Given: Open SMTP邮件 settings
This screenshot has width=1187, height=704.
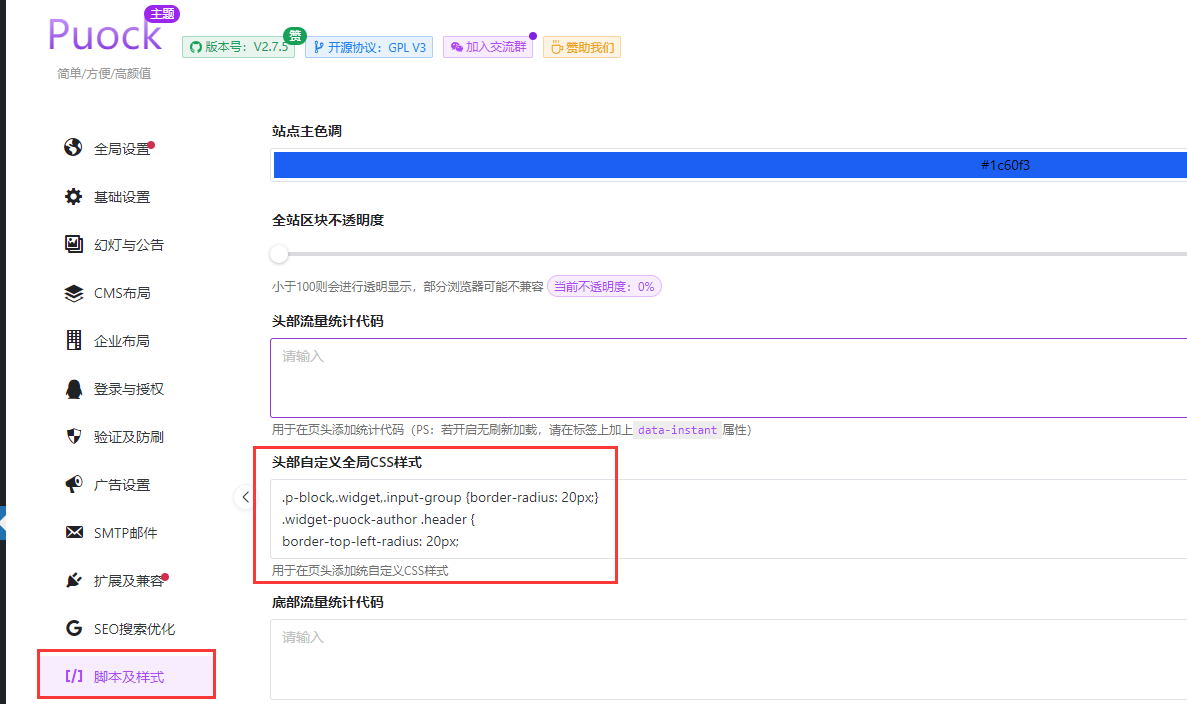Looking at the screenshot, I should [126, 533].
